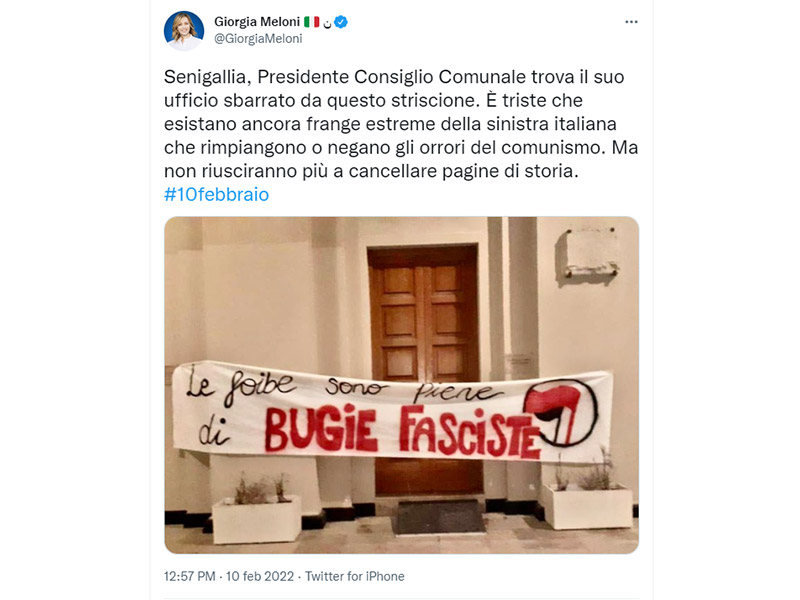Open the three-dot more options menu

[x=631, y=22]
